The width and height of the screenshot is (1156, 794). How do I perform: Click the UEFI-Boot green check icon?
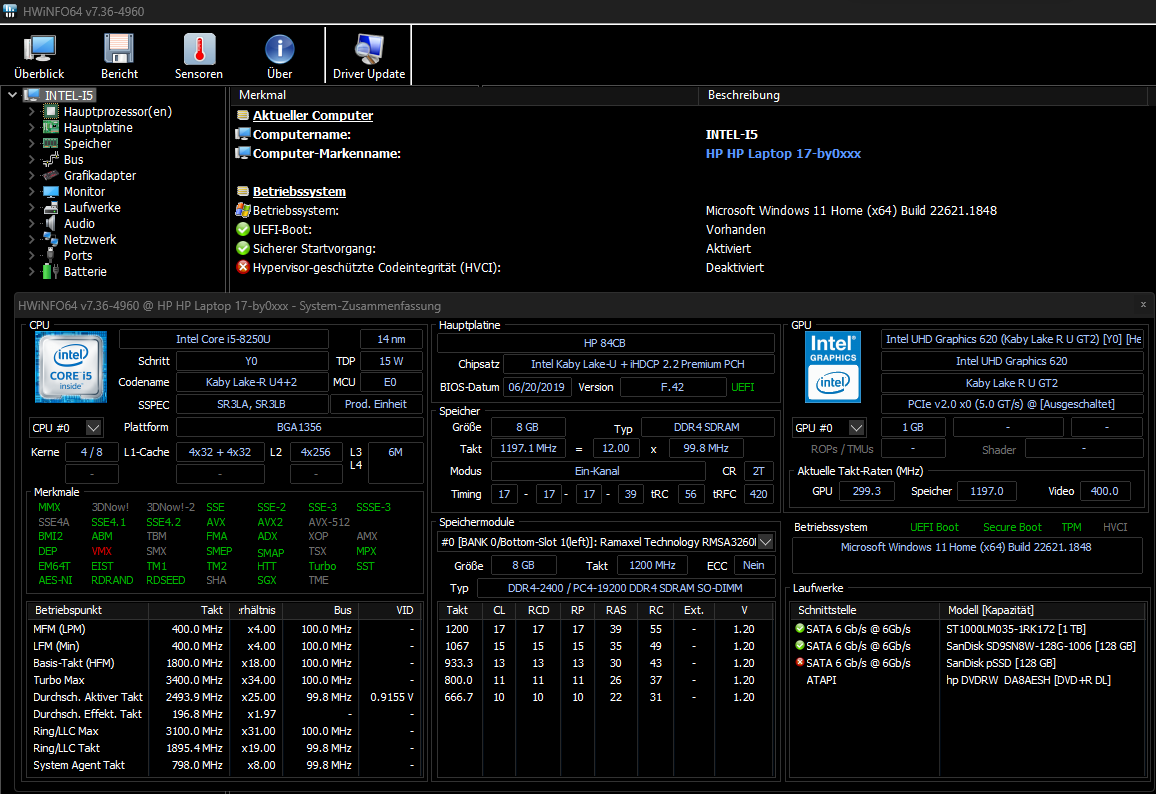pos(243,229)
